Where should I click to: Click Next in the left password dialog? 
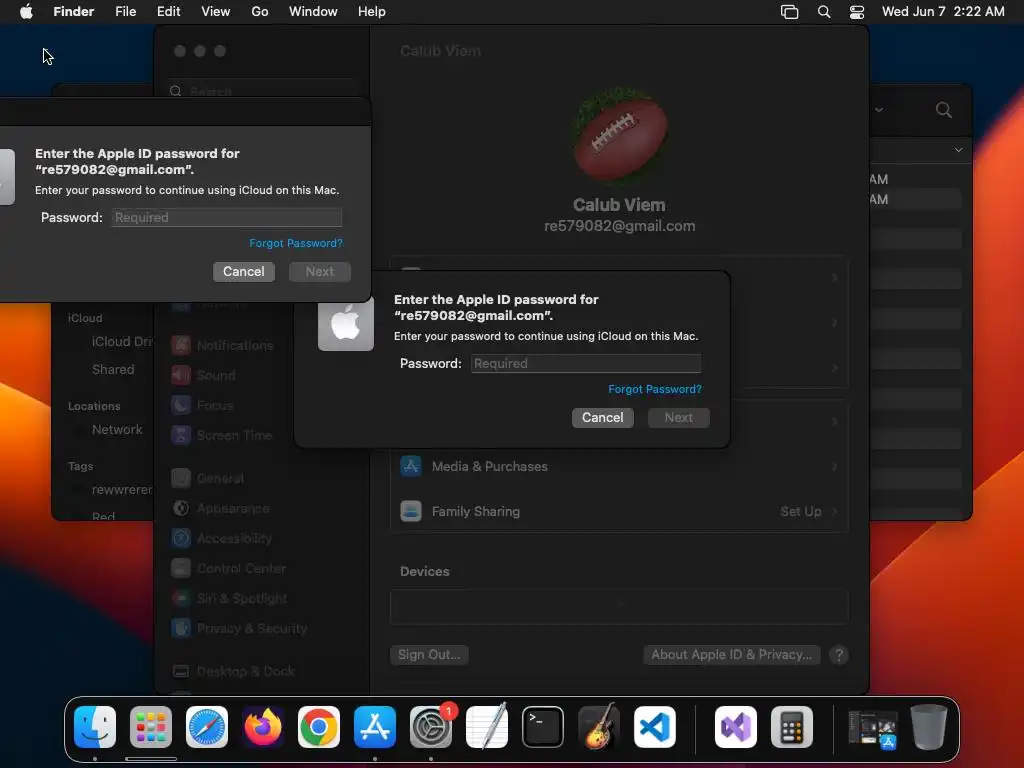[319, 272]
